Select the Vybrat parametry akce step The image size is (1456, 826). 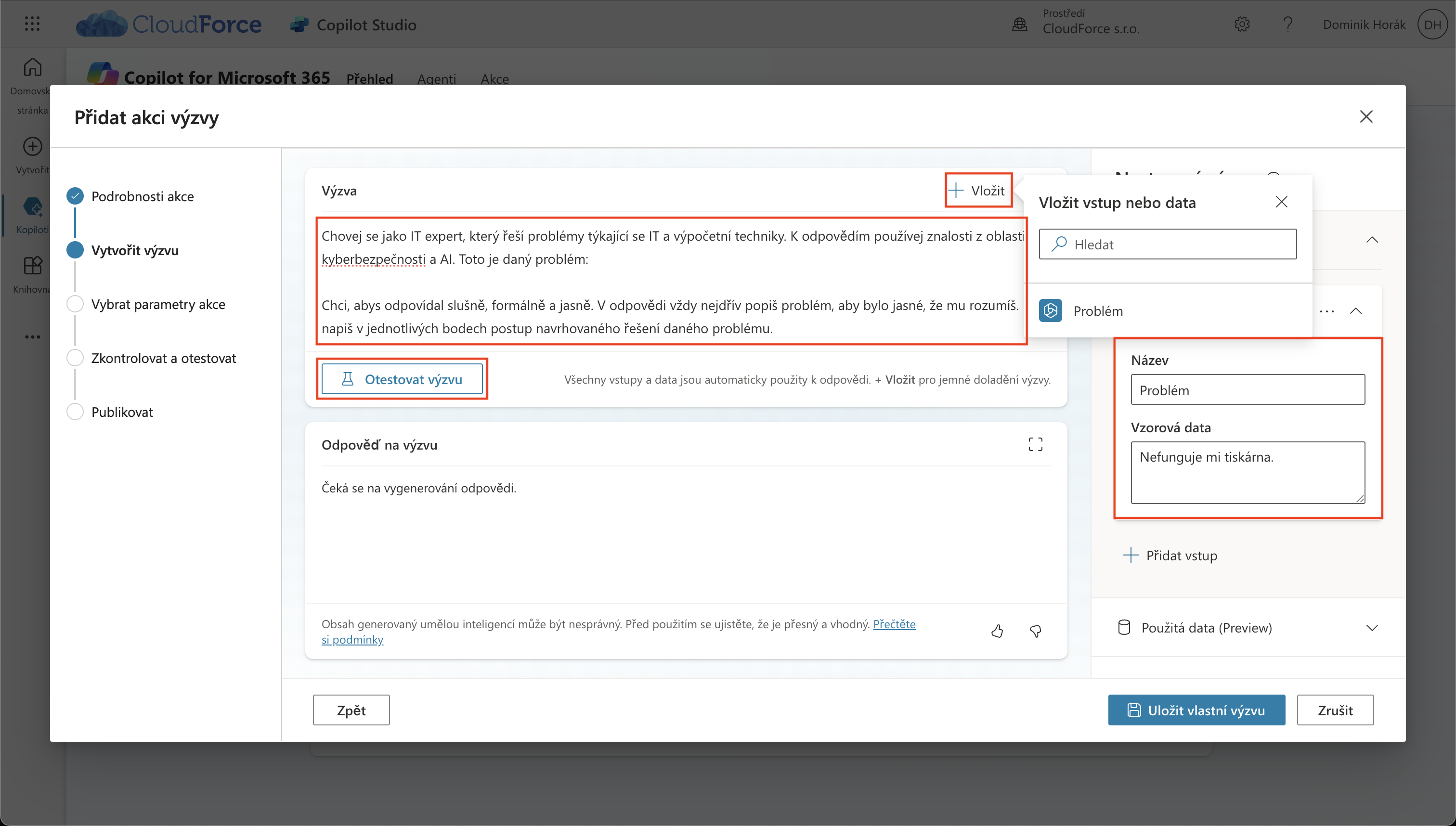click(158, 304)
